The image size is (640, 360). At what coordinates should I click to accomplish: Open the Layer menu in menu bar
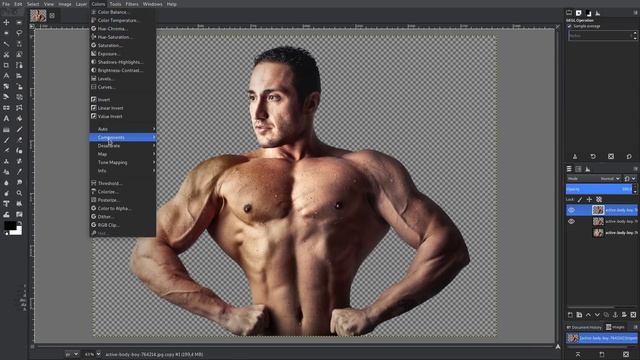[x=81, y=4]
